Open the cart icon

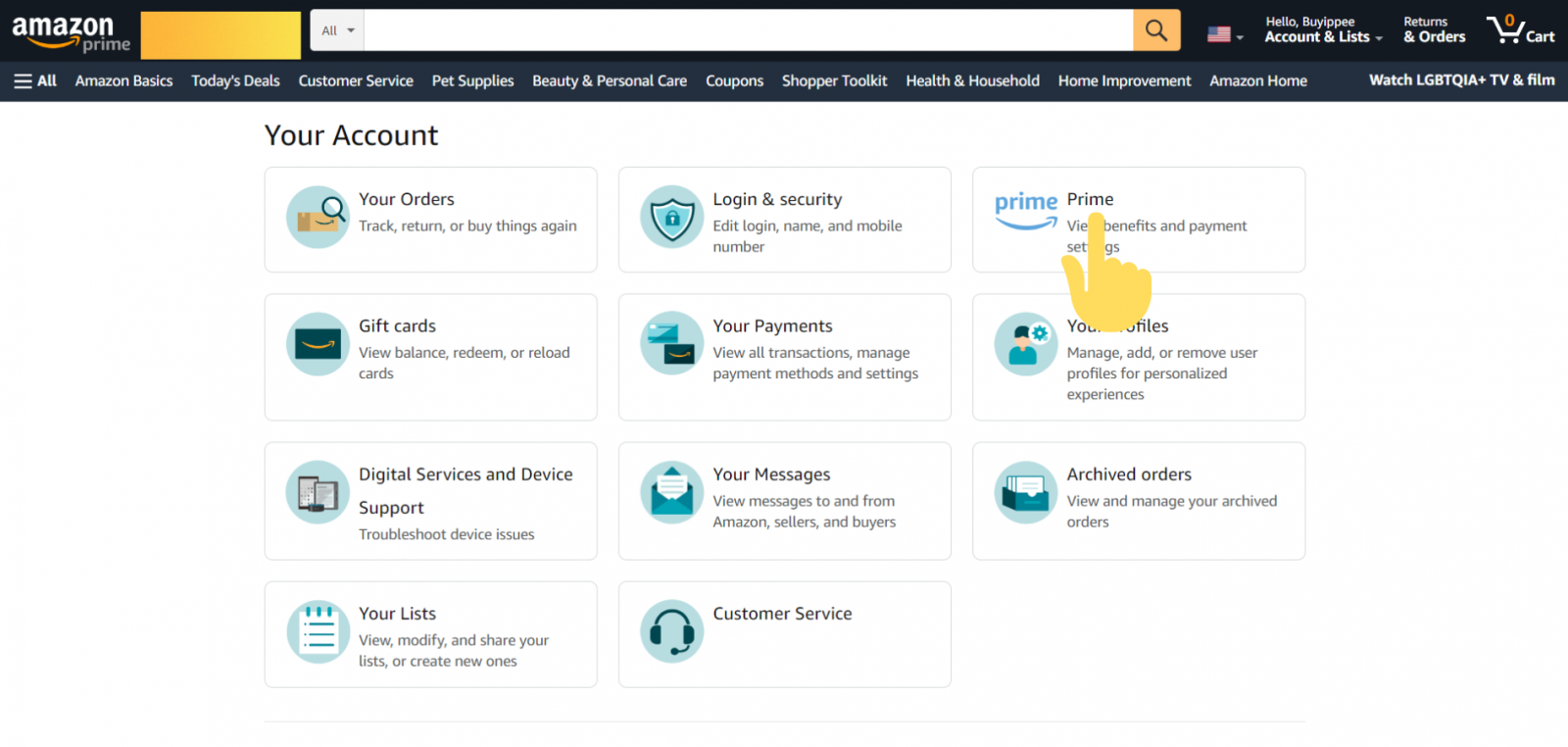pyautogui.click(x=1520, y=30)
